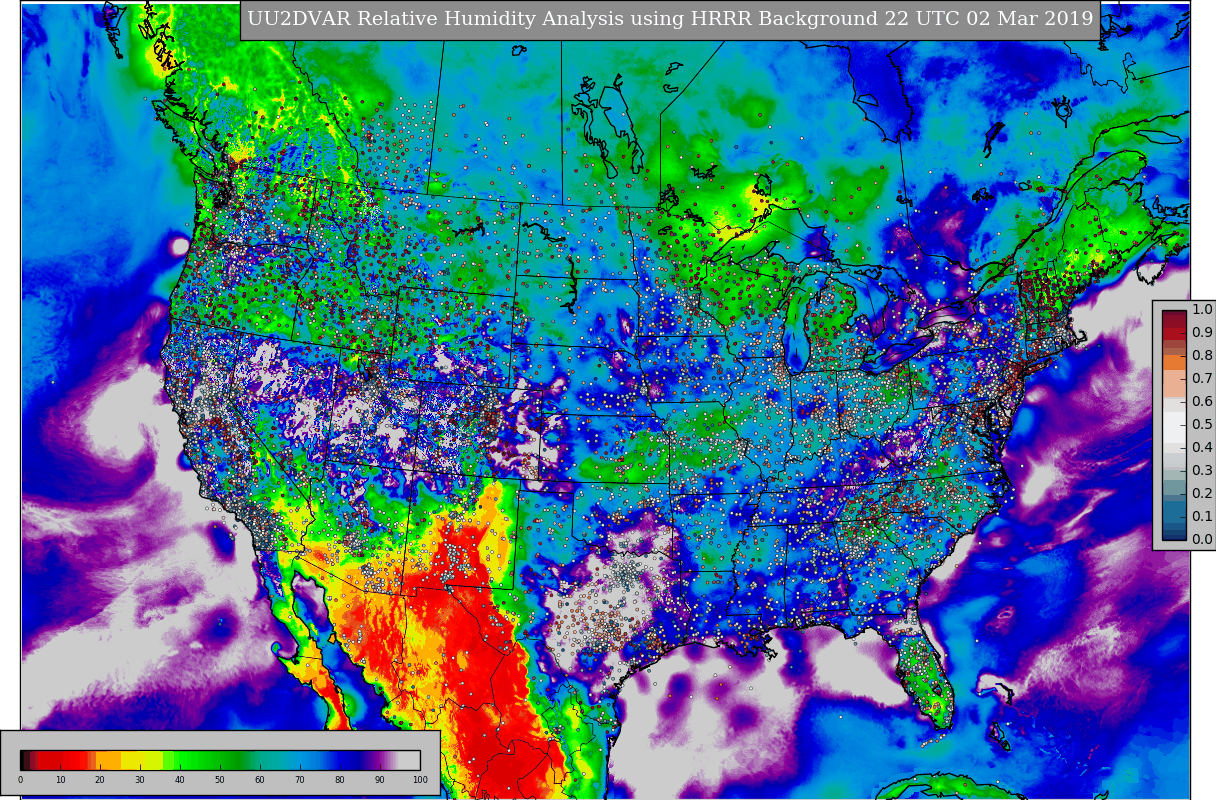Screen dimensions: 1216x800
Task: Click the '10' tick label on humidity colorbar
Action: click(60, 780)
